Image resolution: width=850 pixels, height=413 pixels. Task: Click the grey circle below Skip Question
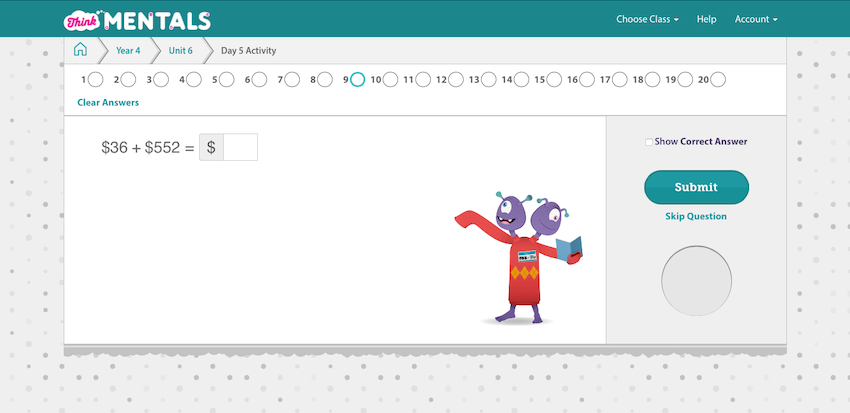click(x=696, y=279)
